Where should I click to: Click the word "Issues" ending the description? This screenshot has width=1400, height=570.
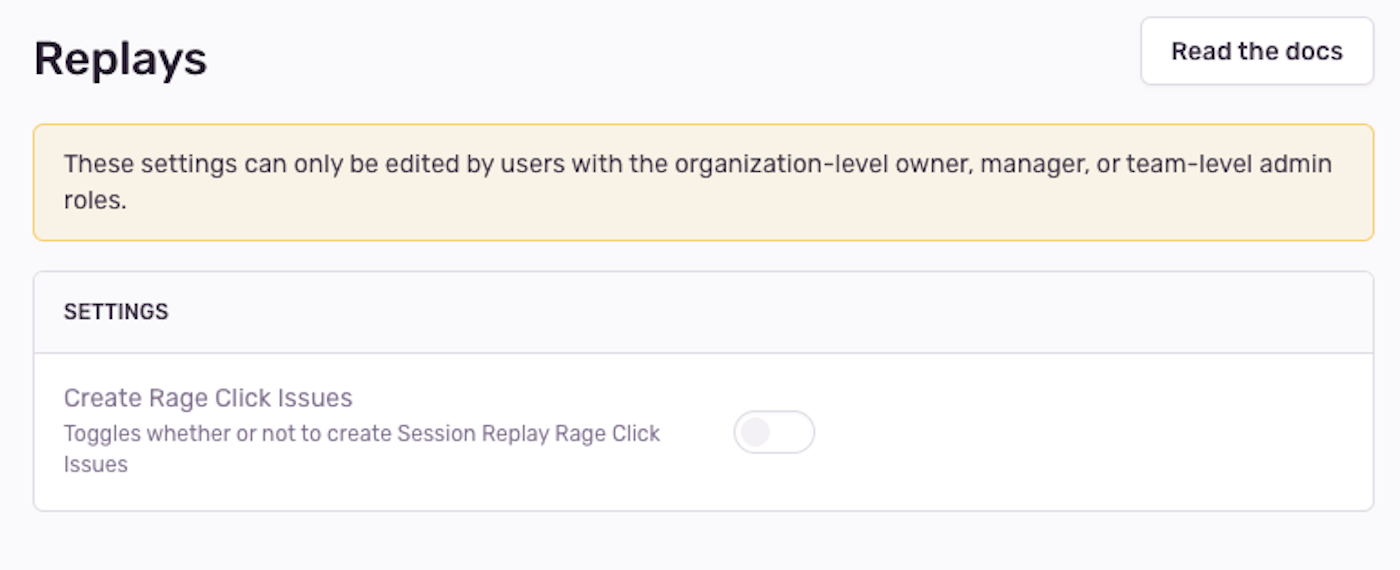click(96, 464)
